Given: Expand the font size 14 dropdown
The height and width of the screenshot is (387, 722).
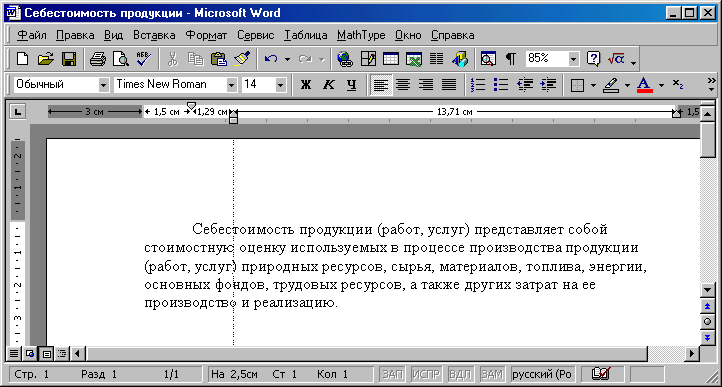Looking at the screenshot, I should tap(280, 85).
